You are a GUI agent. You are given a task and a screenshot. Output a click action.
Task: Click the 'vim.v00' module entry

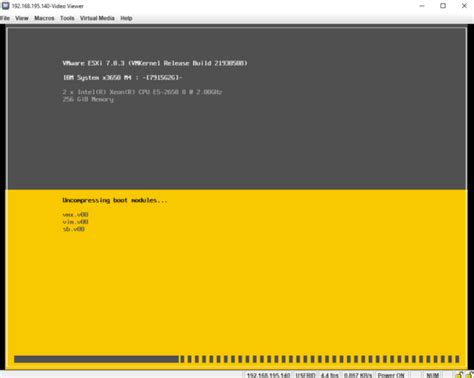pyautogui.click(x=75, y=222)
